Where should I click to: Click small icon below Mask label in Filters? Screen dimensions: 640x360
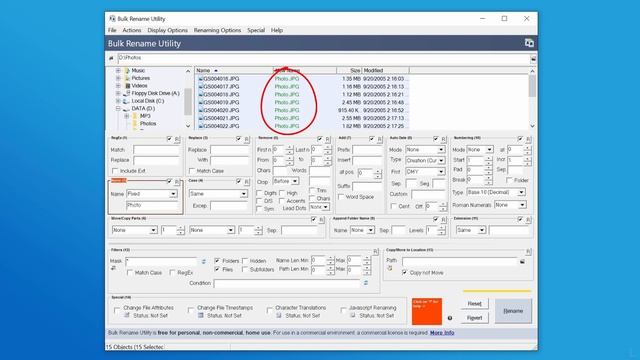(113, 268)
